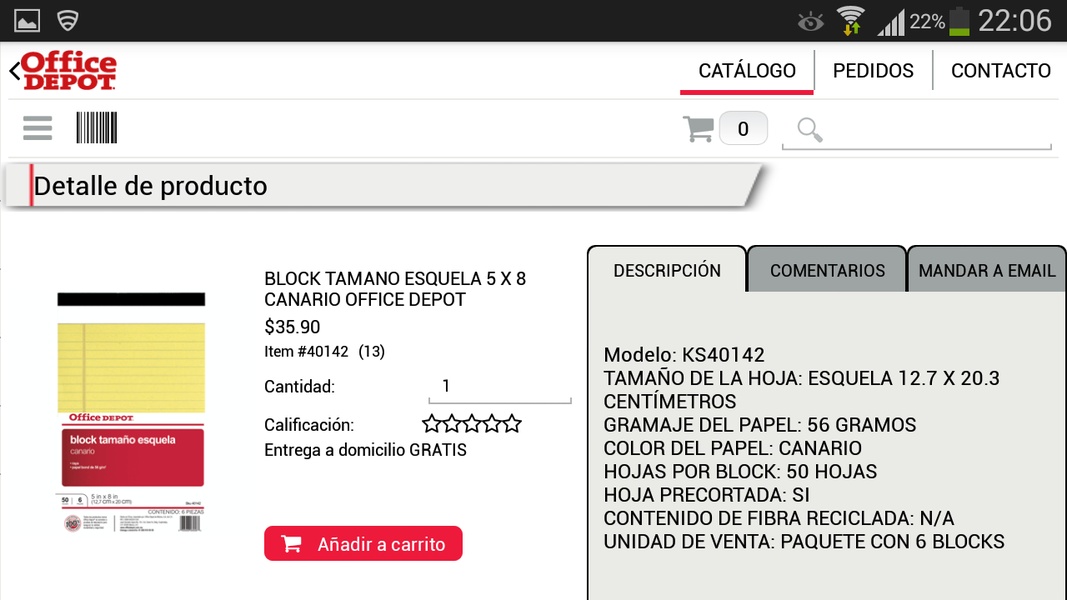Add product with Añadir a carrito
The height and width of the screenshot is (600, 1067).
pyautogui.click(x=363, y=544)
